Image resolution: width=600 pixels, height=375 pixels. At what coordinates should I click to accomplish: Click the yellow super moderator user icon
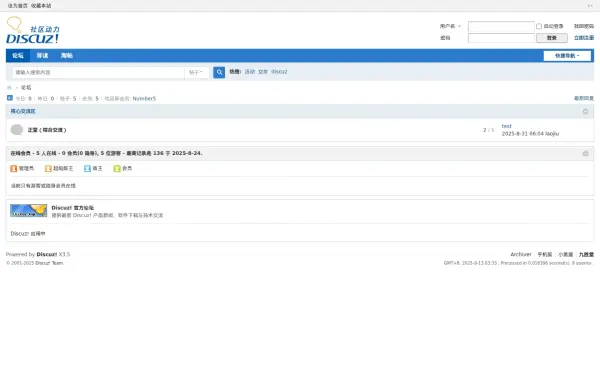tap(48, 168)
